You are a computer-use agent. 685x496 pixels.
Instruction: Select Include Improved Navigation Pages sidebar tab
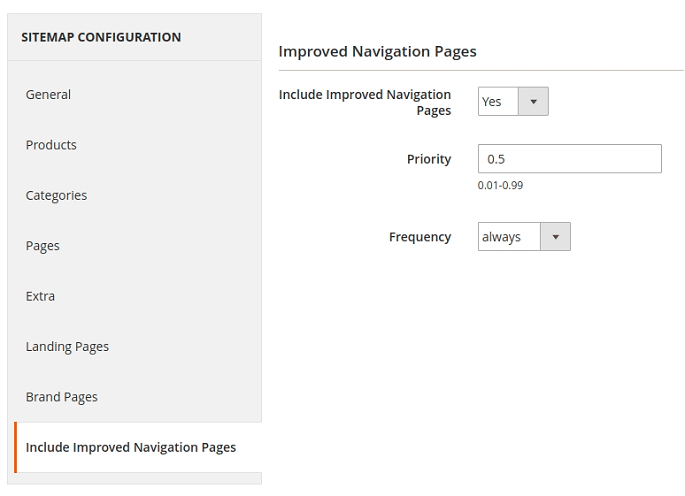(x=131, y=447)
